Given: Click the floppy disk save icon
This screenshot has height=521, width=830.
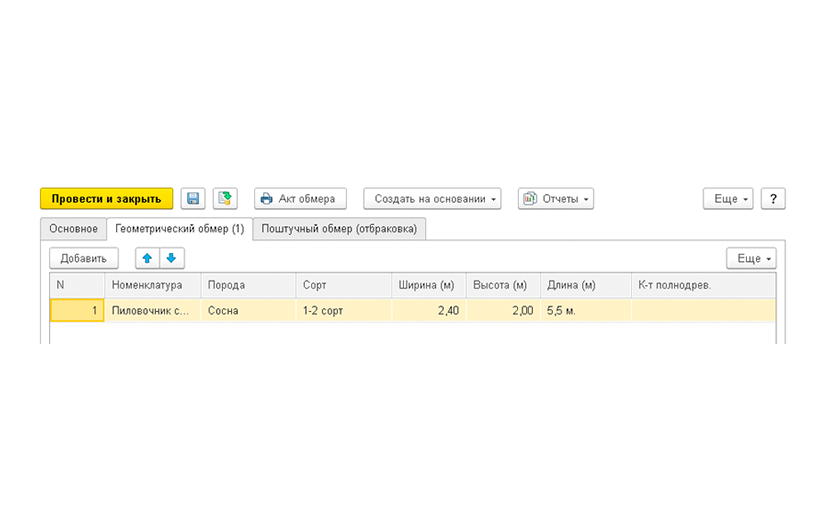Looking at the screenshot, I should pos(193,199).
